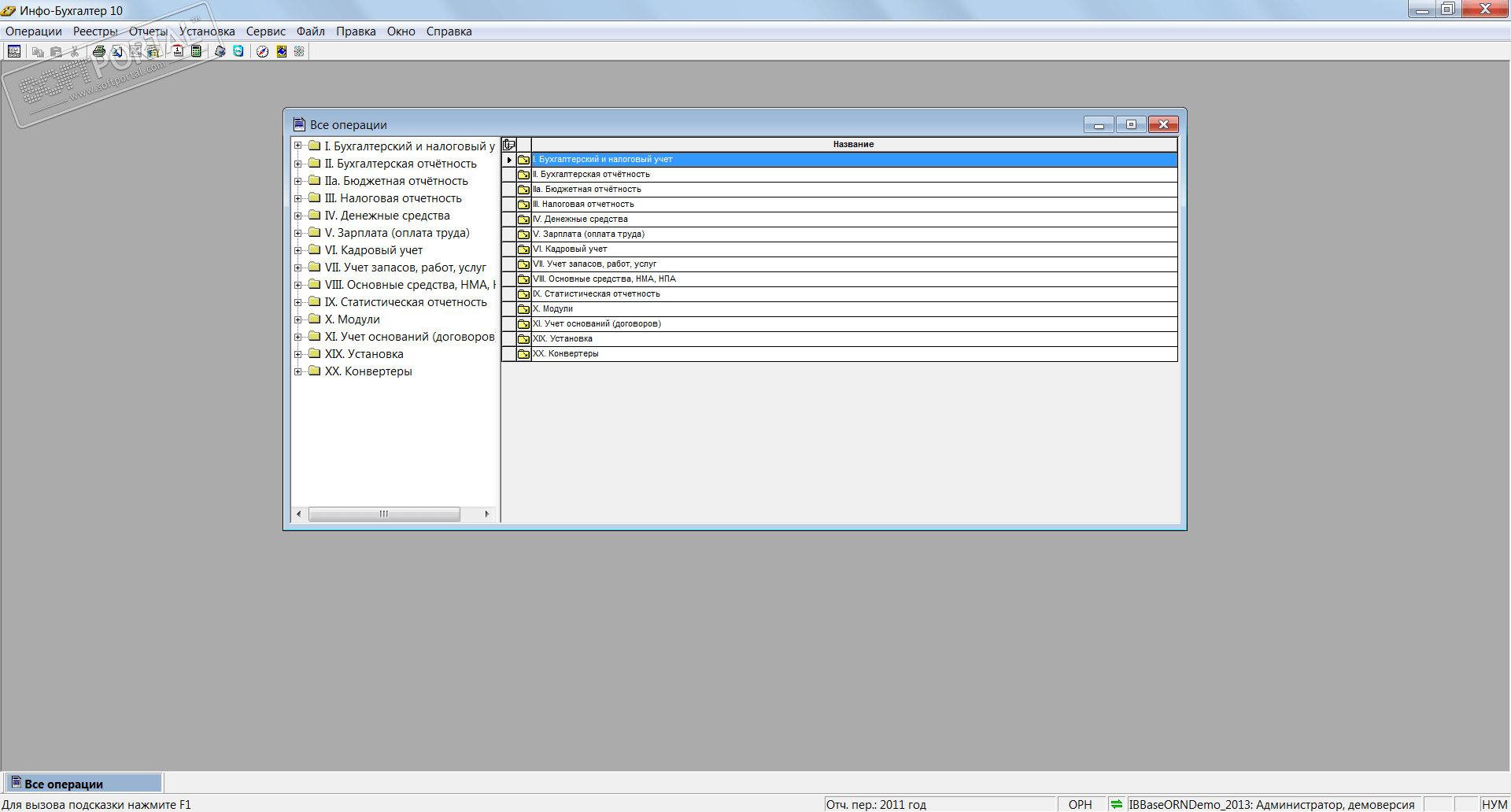Click folder icon of grid row 'X. Модули'
Viewport: 1511px width, 812px height.
click(523, 309)
